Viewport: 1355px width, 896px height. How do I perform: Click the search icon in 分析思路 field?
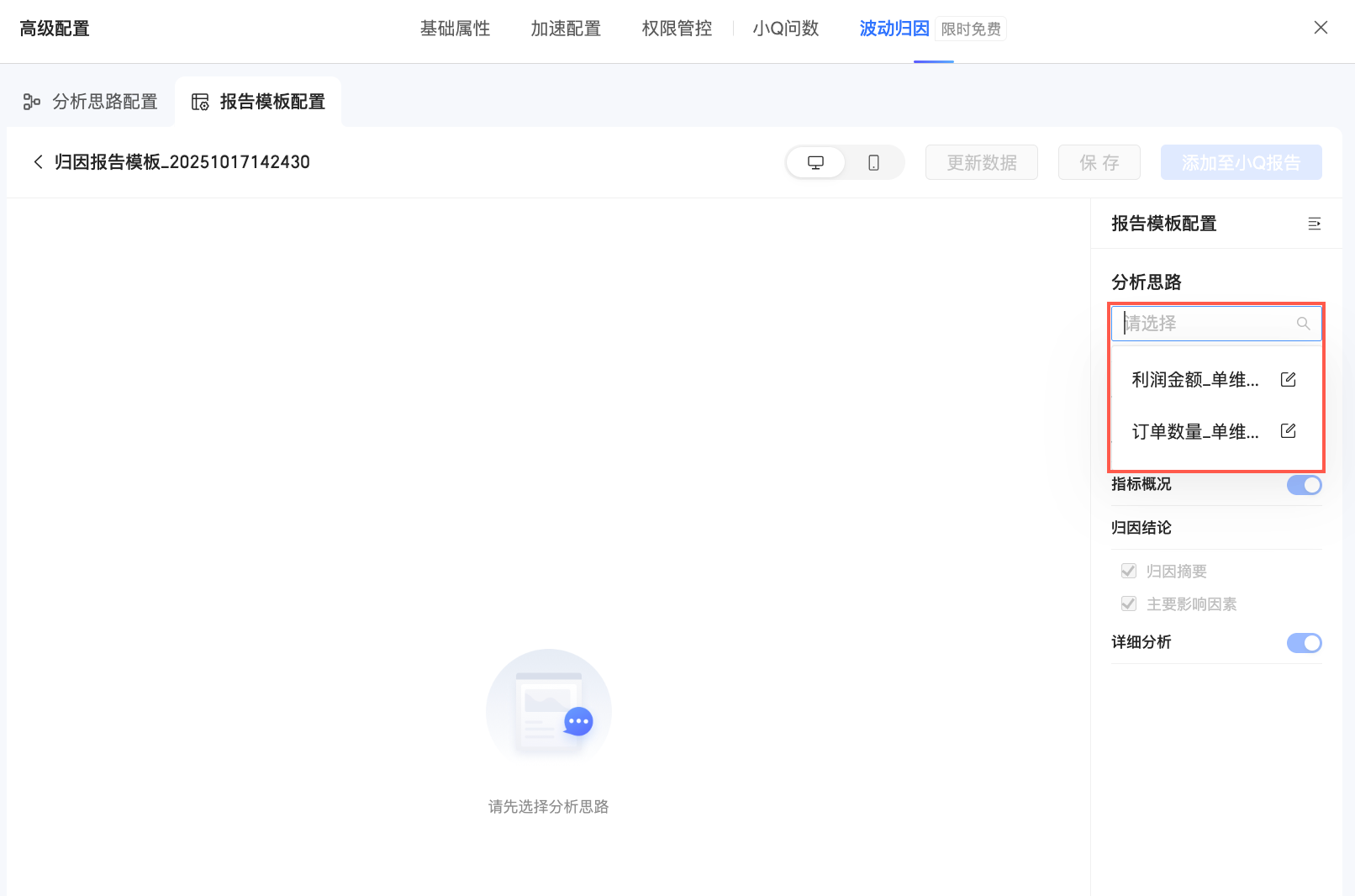tap(1303, 324)
